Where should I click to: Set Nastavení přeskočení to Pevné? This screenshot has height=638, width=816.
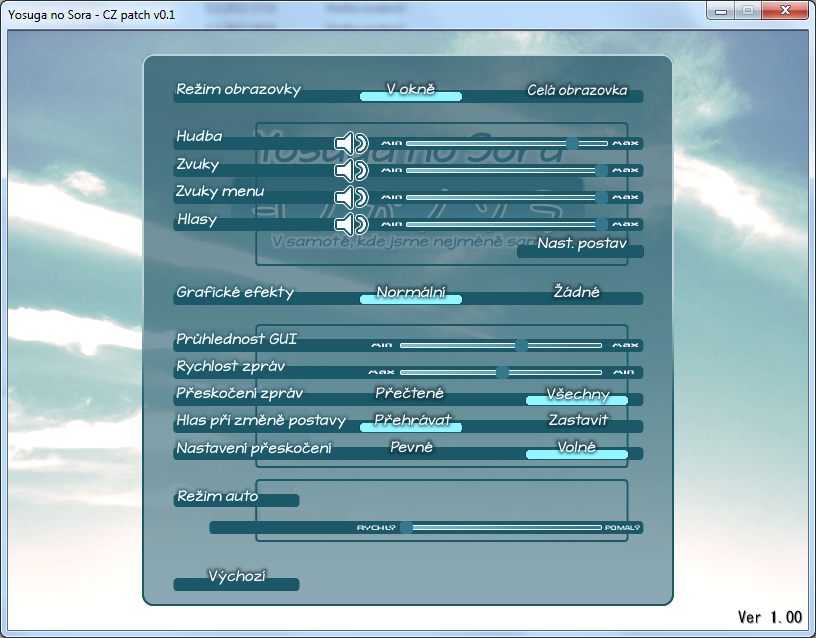(x=410, y=449)
